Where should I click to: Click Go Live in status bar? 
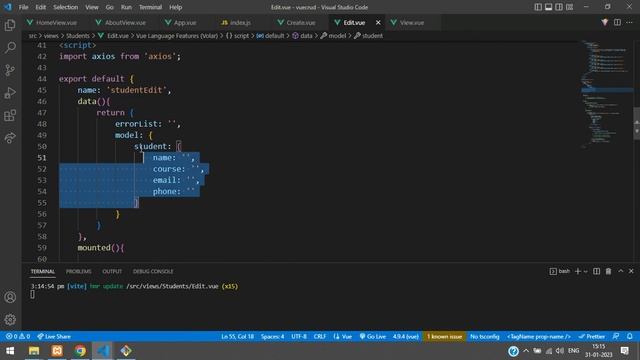pyautogui.click(x=373, y=336)
